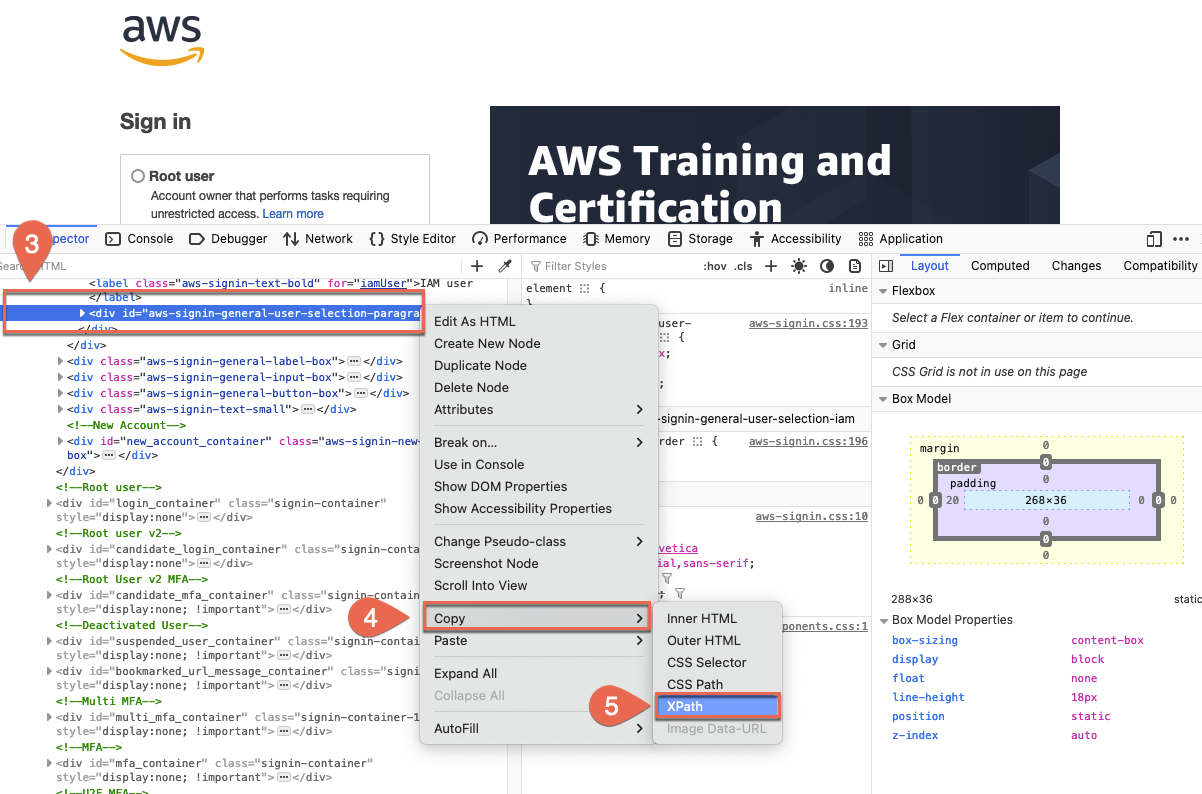Choose Scroll Into View entry

pos(539,585)
